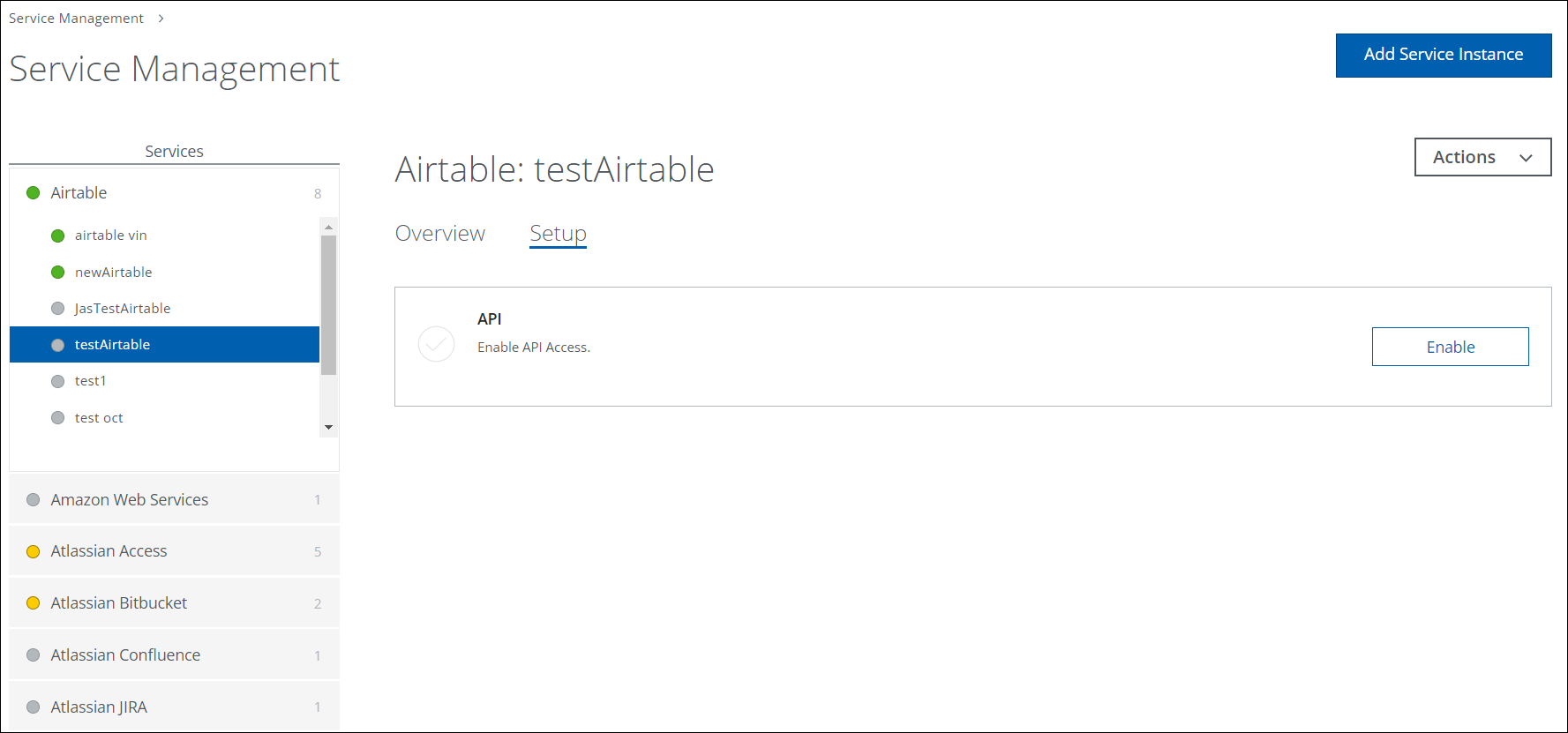
Task: Enable API access for testAirtable
Action: [1450, 347]
